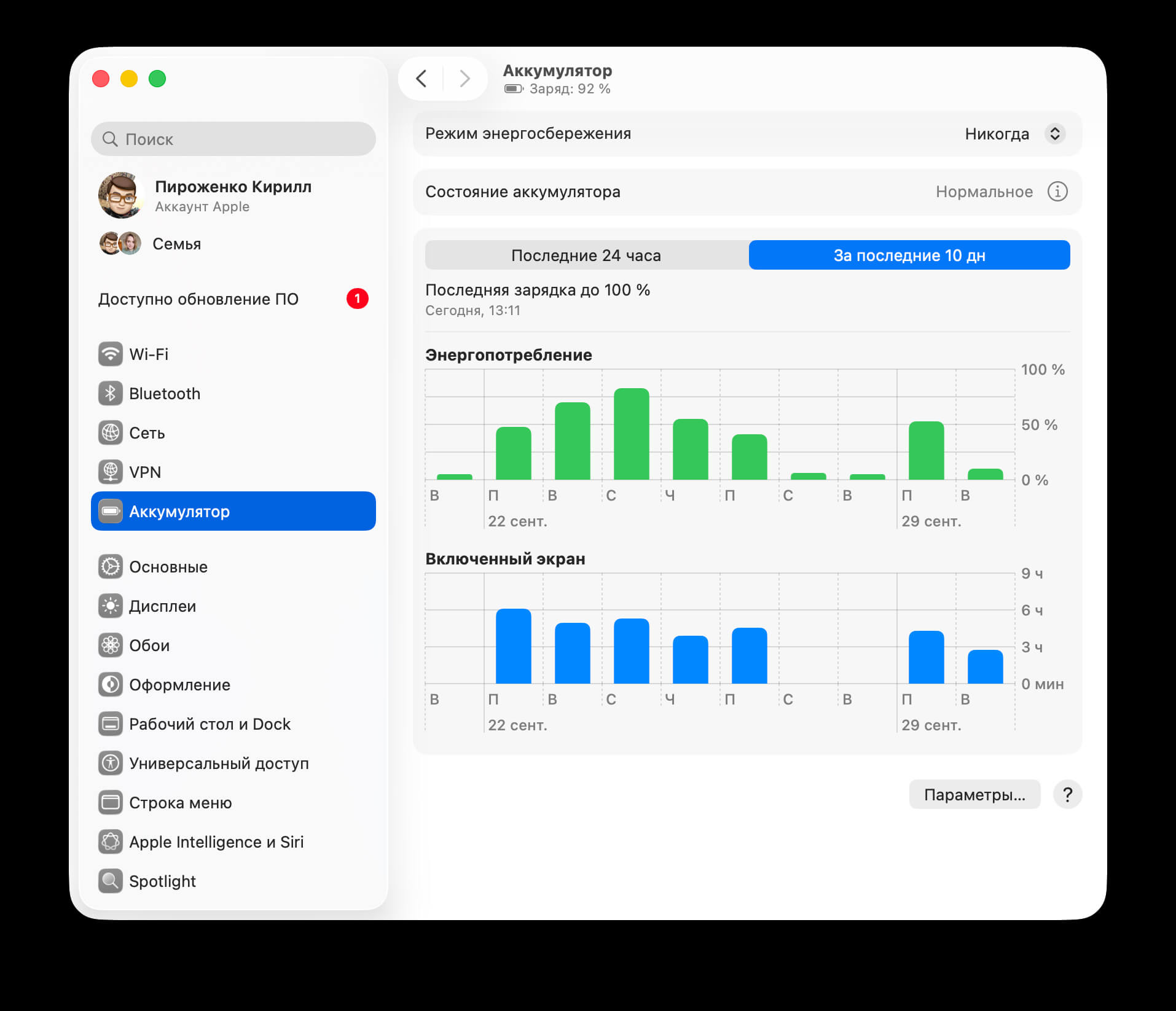Open Оформление settings
This screenshot has height=1011, width=1176.
[233, 685]
